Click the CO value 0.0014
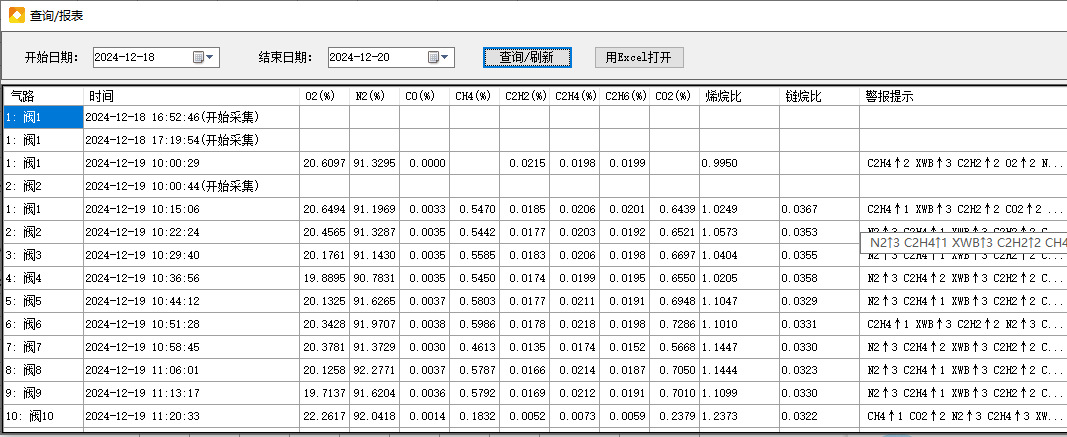Image resolution: width=1067 pixels, height=437 pixels. [425, 416]
